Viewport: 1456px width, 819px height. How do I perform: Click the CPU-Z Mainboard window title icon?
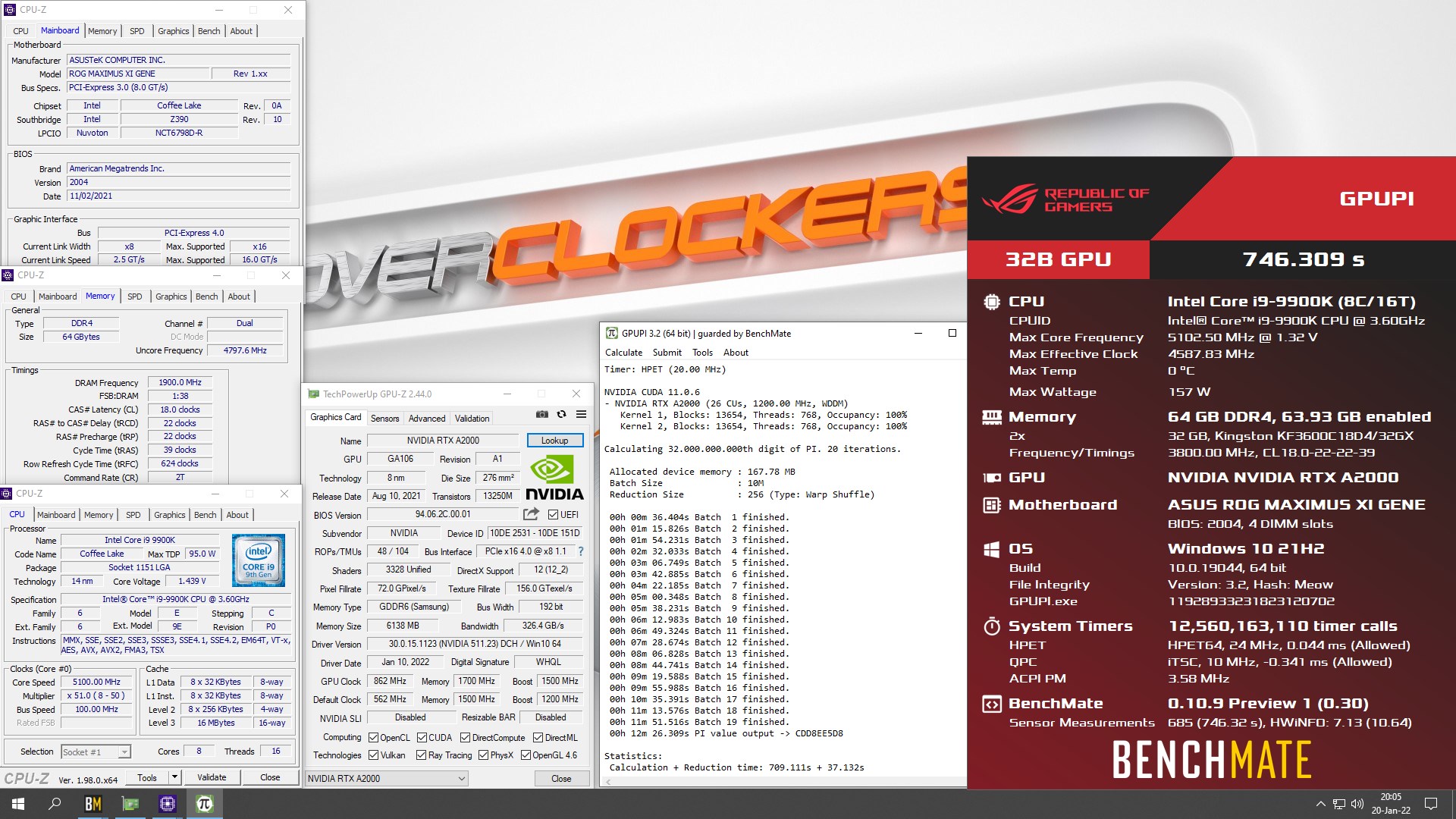tap(10, 10)
